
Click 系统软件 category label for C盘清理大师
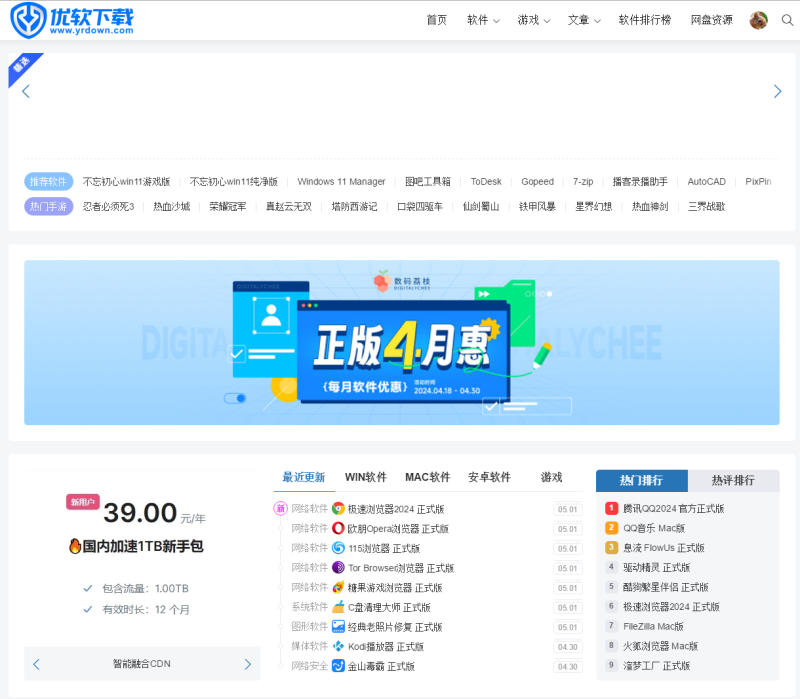point(310,607)
